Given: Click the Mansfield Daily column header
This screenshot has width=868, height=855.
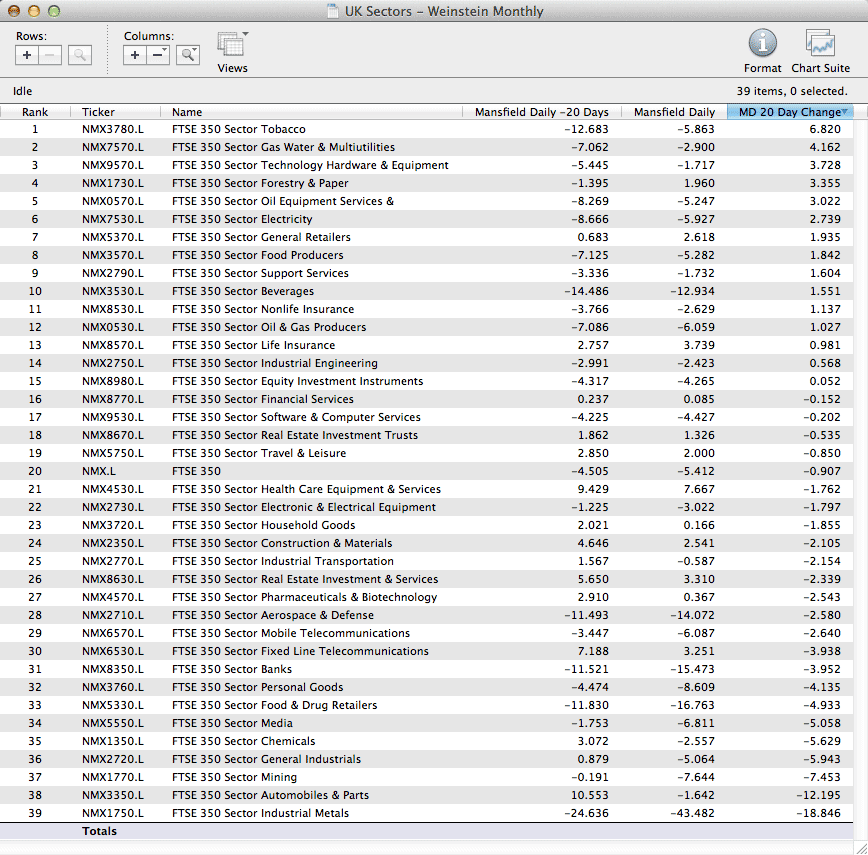Looking at the screenshot, I should tap(674, 112).
